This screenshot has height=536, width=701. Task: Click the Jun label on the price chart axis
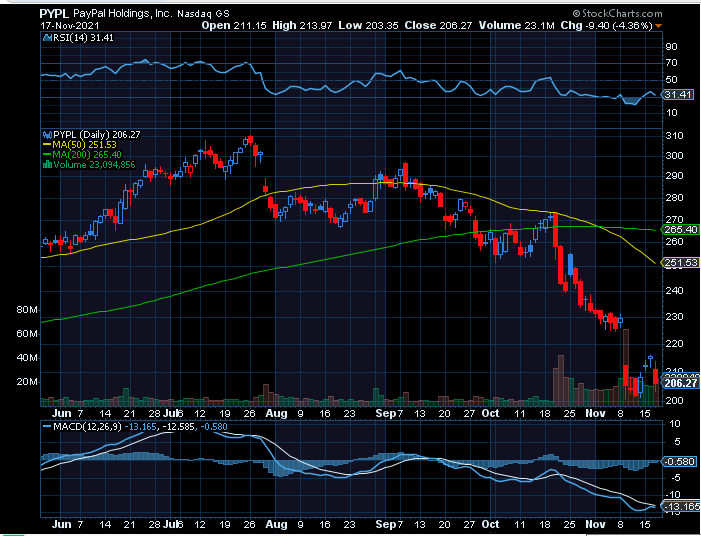61,414
